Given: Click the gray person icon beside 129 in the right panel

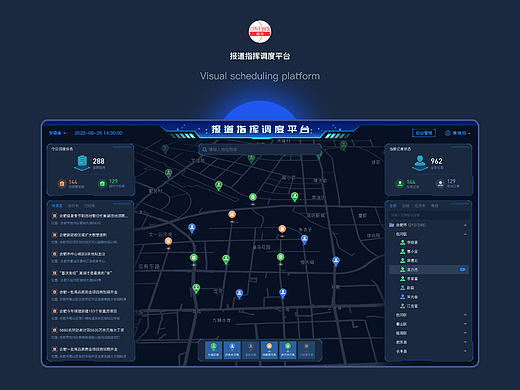Looking at the screenshot, I should (x=440, y=183).
